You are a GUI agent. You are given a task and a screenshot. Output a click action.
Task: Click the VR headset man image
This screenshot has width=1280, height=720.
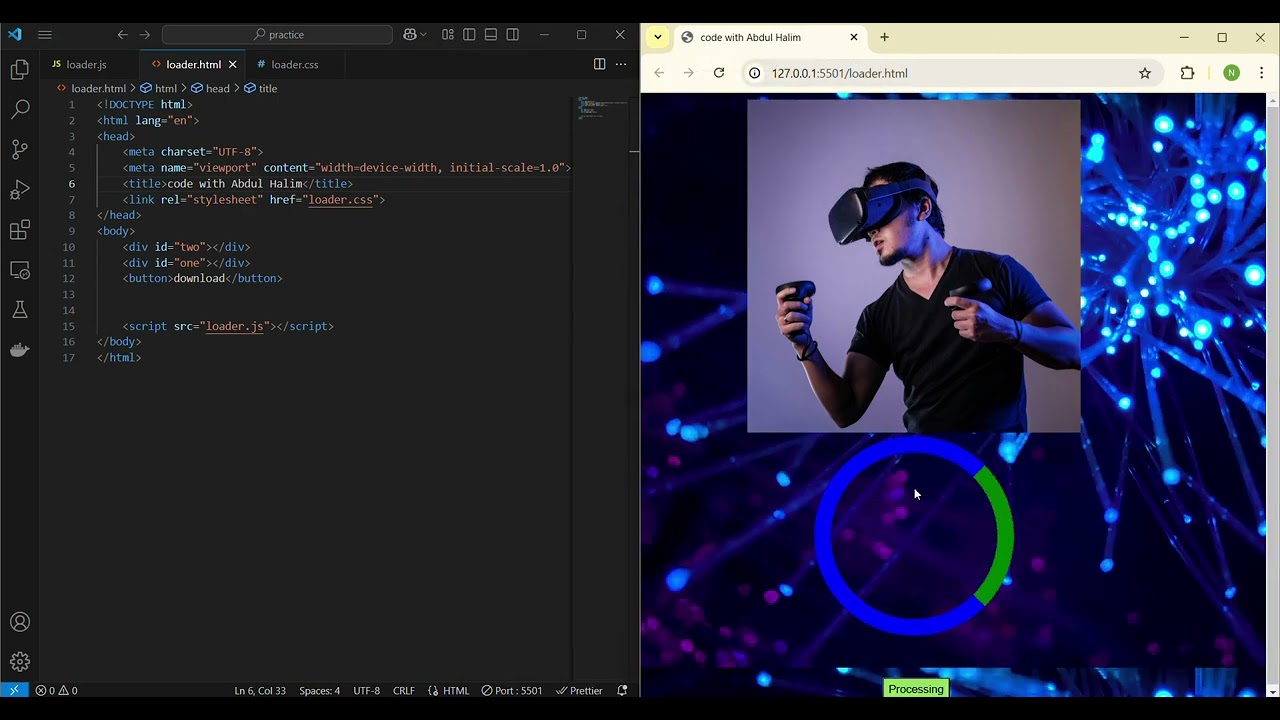point(914,266)
